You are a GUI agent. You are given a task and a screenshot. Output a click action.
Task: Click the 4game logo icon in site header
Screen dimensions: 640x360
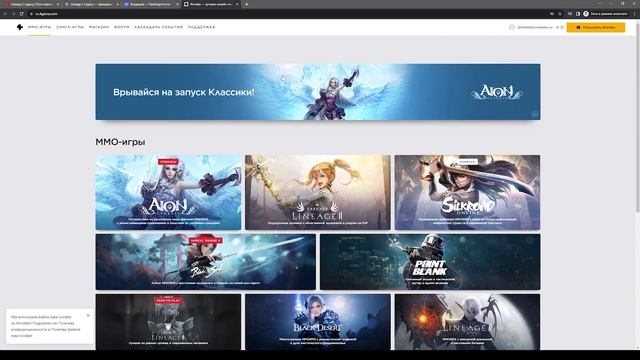pos(20,27)
